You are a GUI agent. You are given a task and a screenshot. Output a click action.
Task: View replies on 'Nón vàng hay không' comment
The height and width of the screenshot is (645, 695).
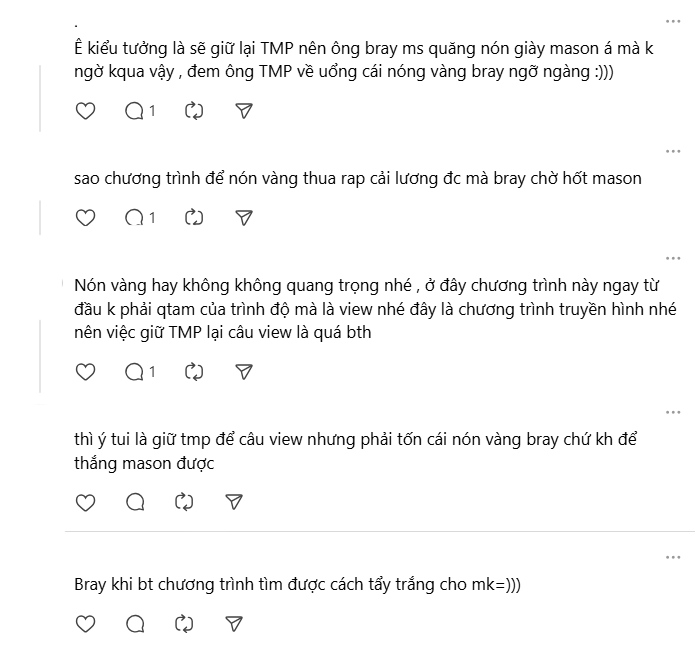tap(139, 371)
